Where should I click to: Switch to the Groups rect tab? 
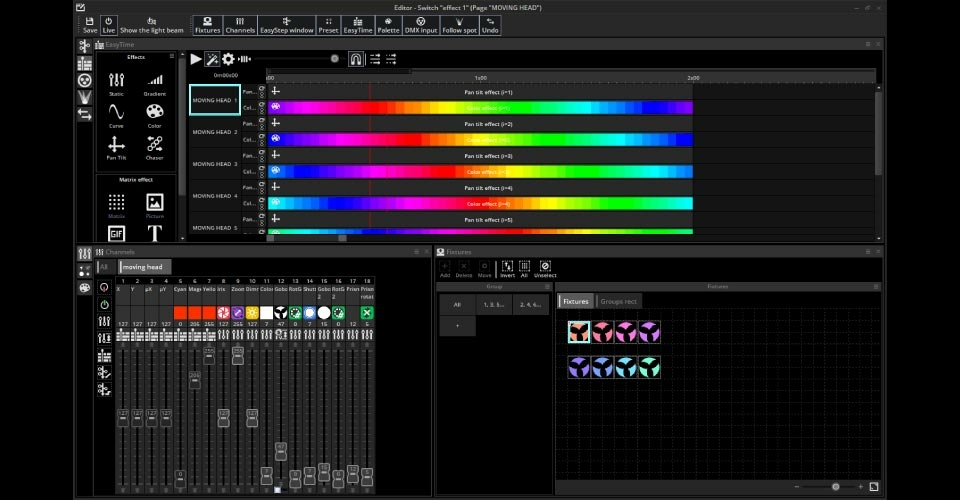618,301
